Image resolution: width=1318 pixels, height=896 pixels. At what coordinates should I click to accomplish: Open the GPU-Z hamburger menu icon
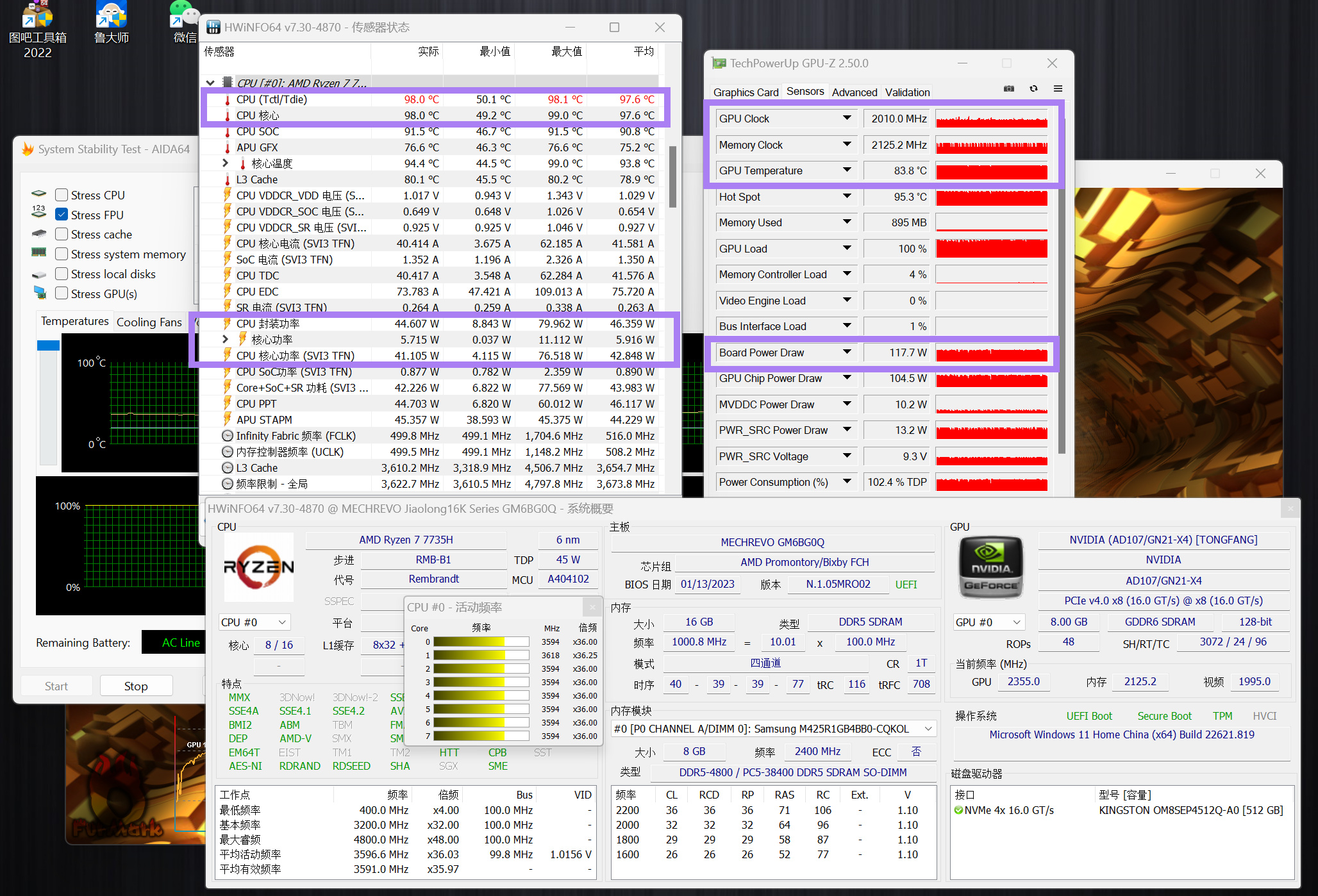1058,88
